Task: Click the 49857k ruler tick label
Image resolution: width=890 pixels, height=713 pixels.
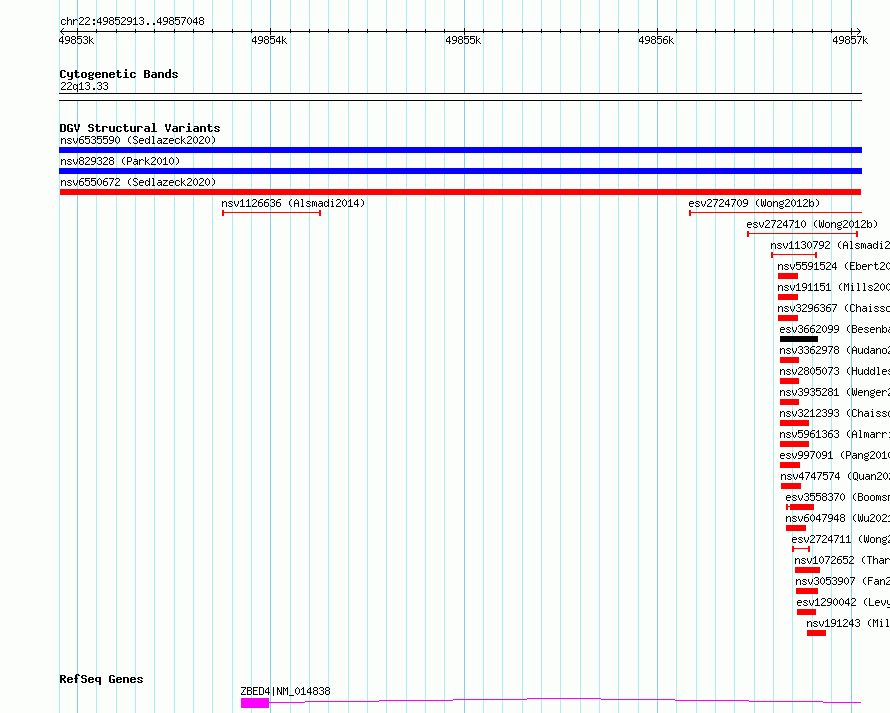Action: click(850, 40)
